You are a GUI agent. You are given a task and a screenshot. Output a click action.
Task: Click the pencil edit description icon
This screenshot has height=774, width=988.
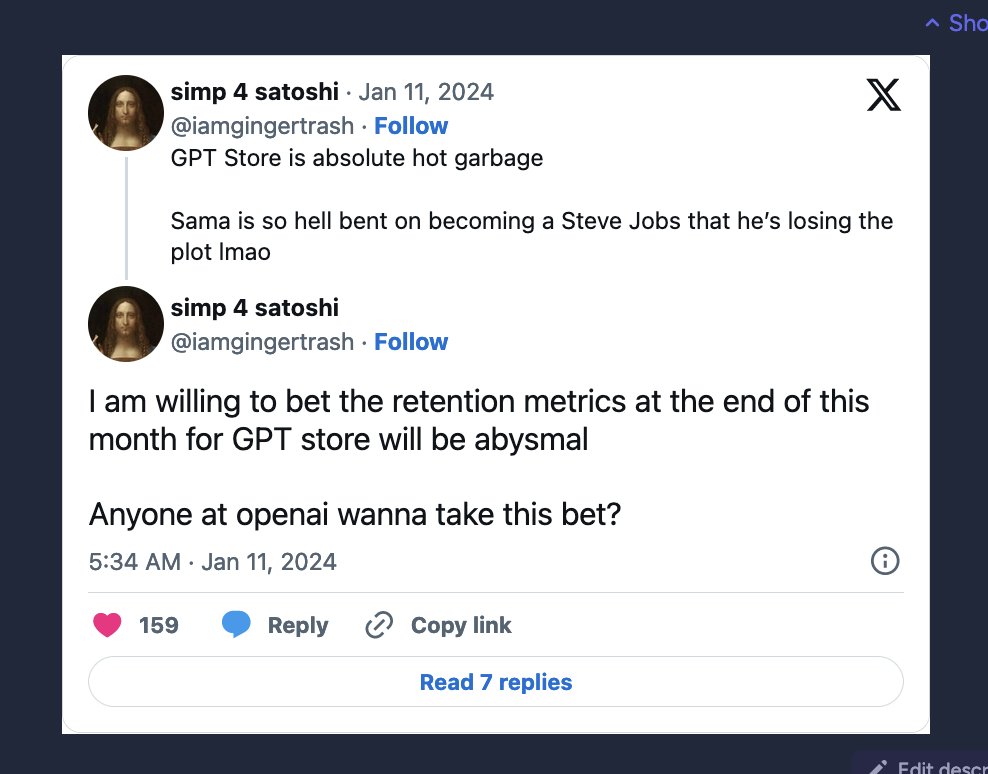[878, 768]
